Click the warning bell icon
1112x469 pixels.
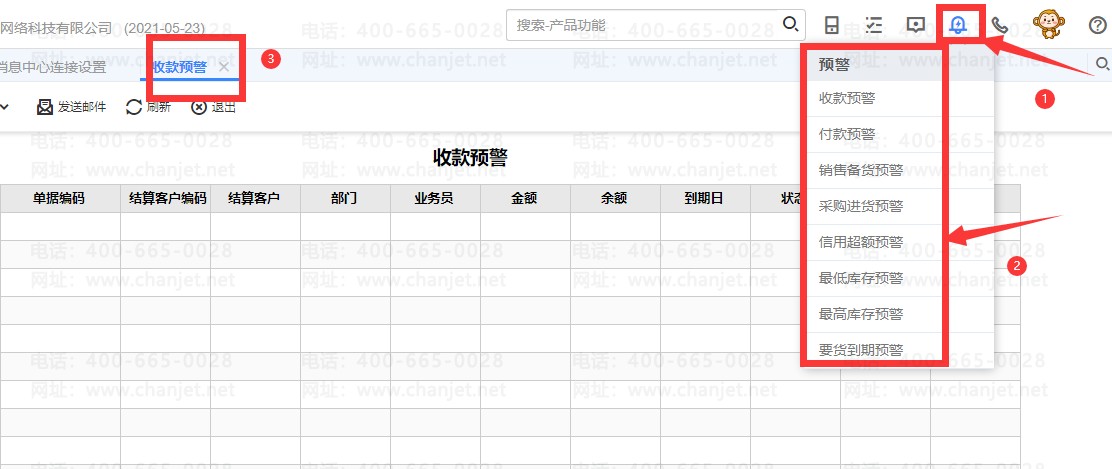(x=959, y=25)
